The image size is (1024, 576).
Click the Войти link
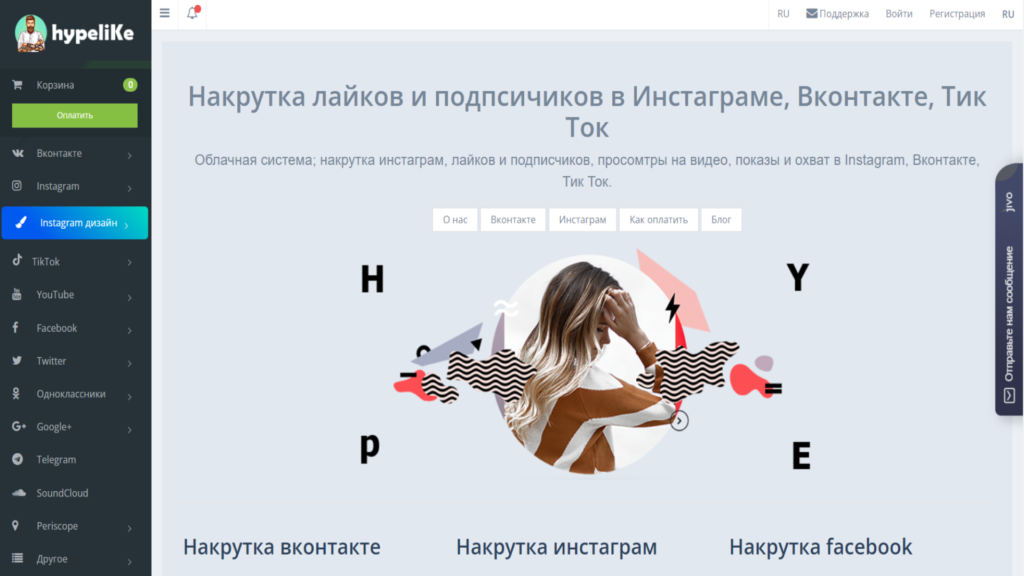click(899, 14)
